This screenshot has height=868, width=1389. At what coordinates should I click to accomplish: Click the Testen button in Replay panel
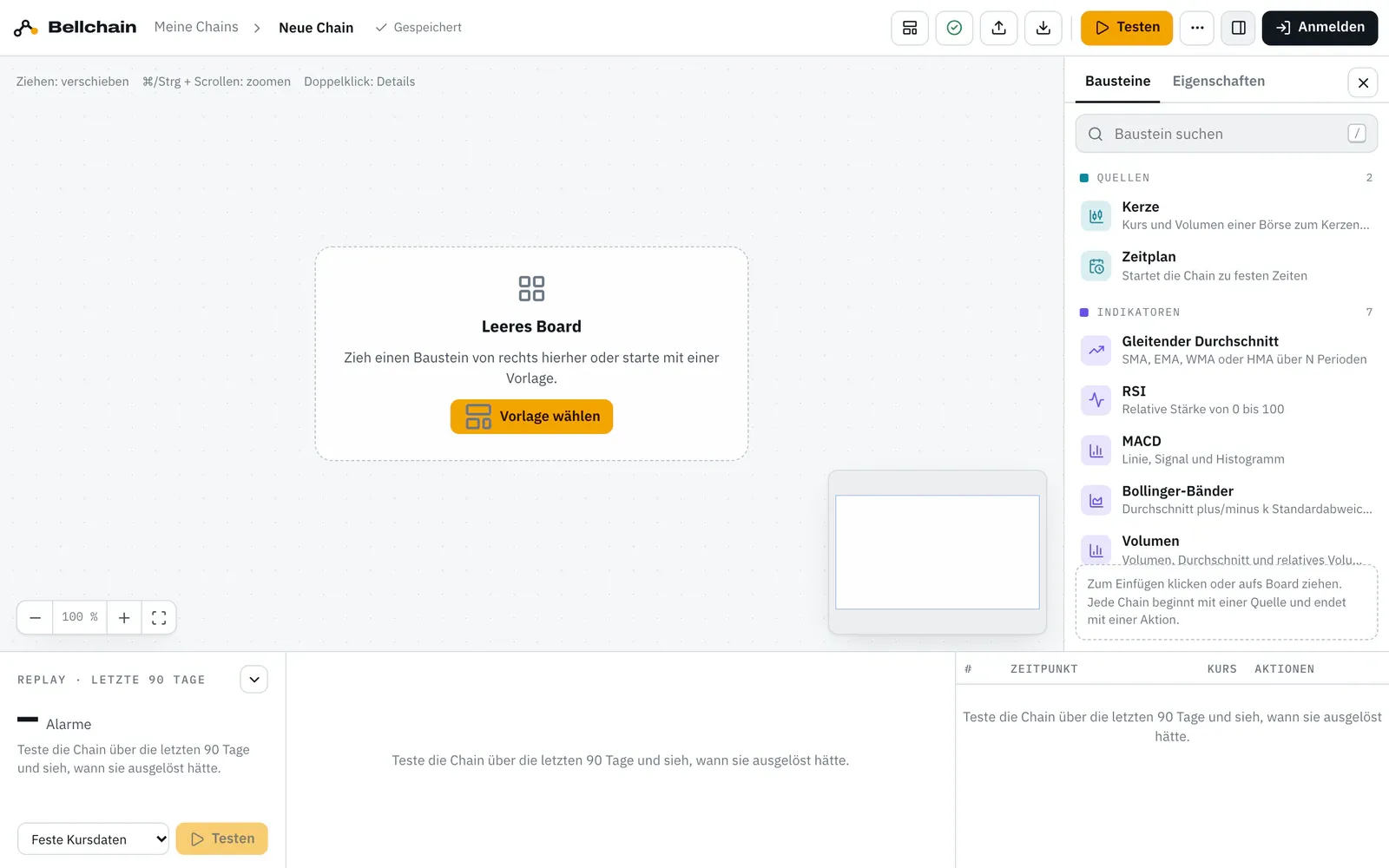pos(222,838)
